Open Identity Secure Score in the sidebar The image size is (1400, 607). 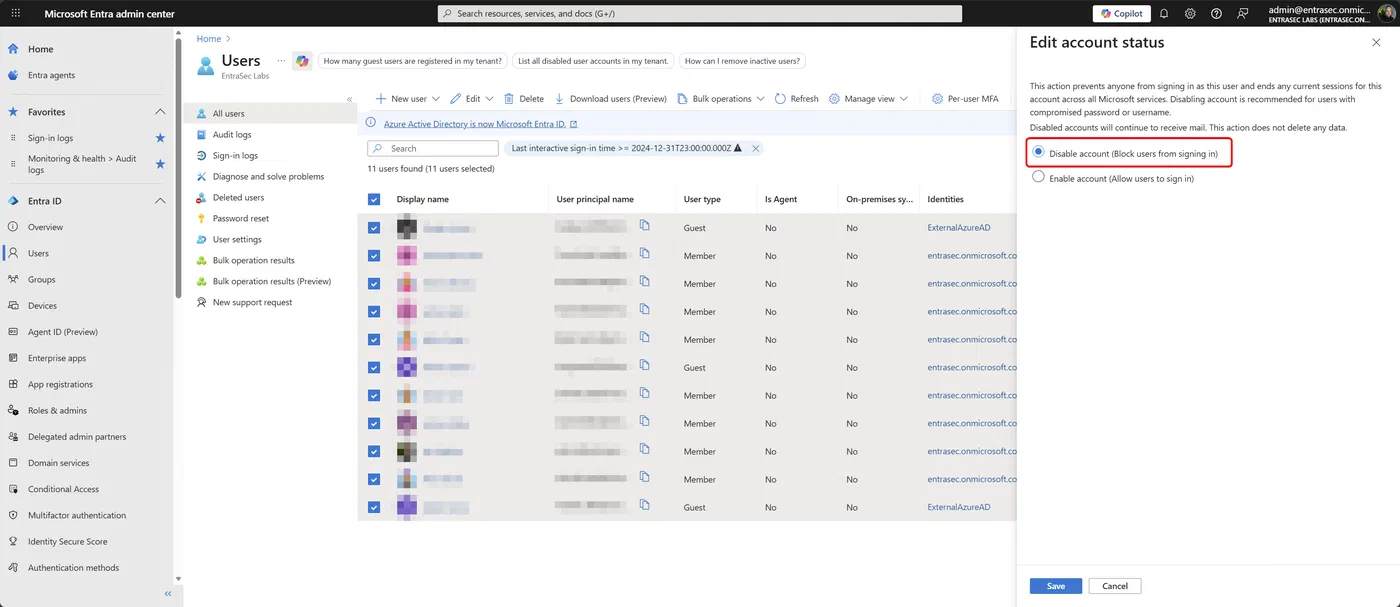coord(67,542)
